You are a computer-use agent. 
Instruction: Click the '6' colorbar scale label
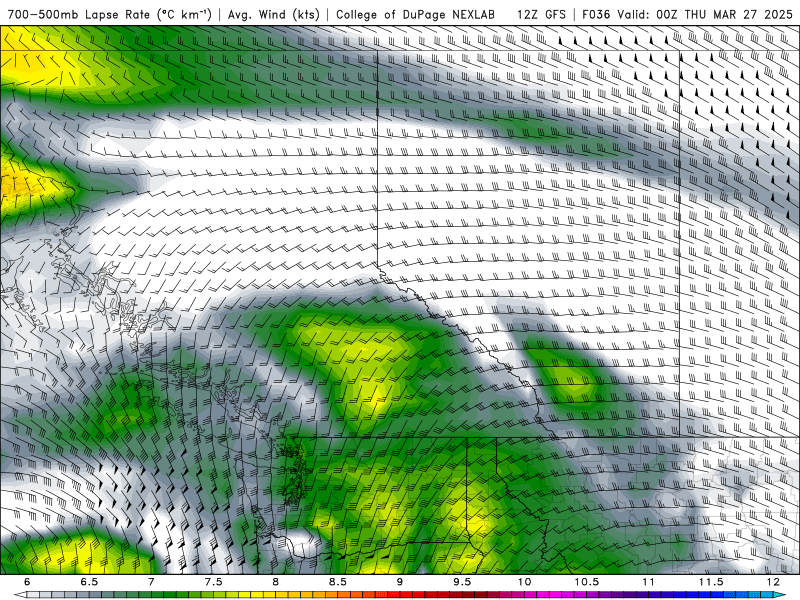click(27, 582)
